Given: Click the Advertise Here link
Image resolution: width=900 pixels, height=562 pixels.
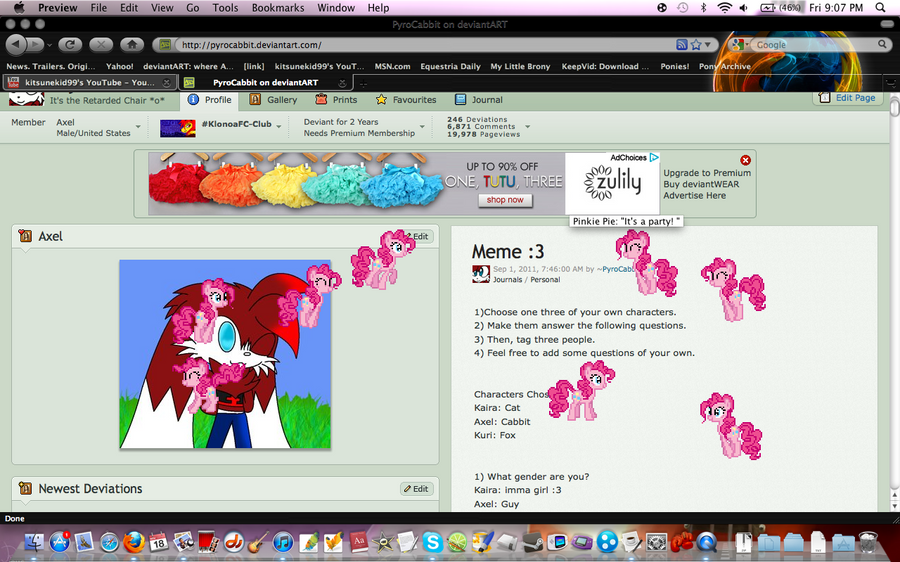Looking at the screenshot, I should point(695,196).
